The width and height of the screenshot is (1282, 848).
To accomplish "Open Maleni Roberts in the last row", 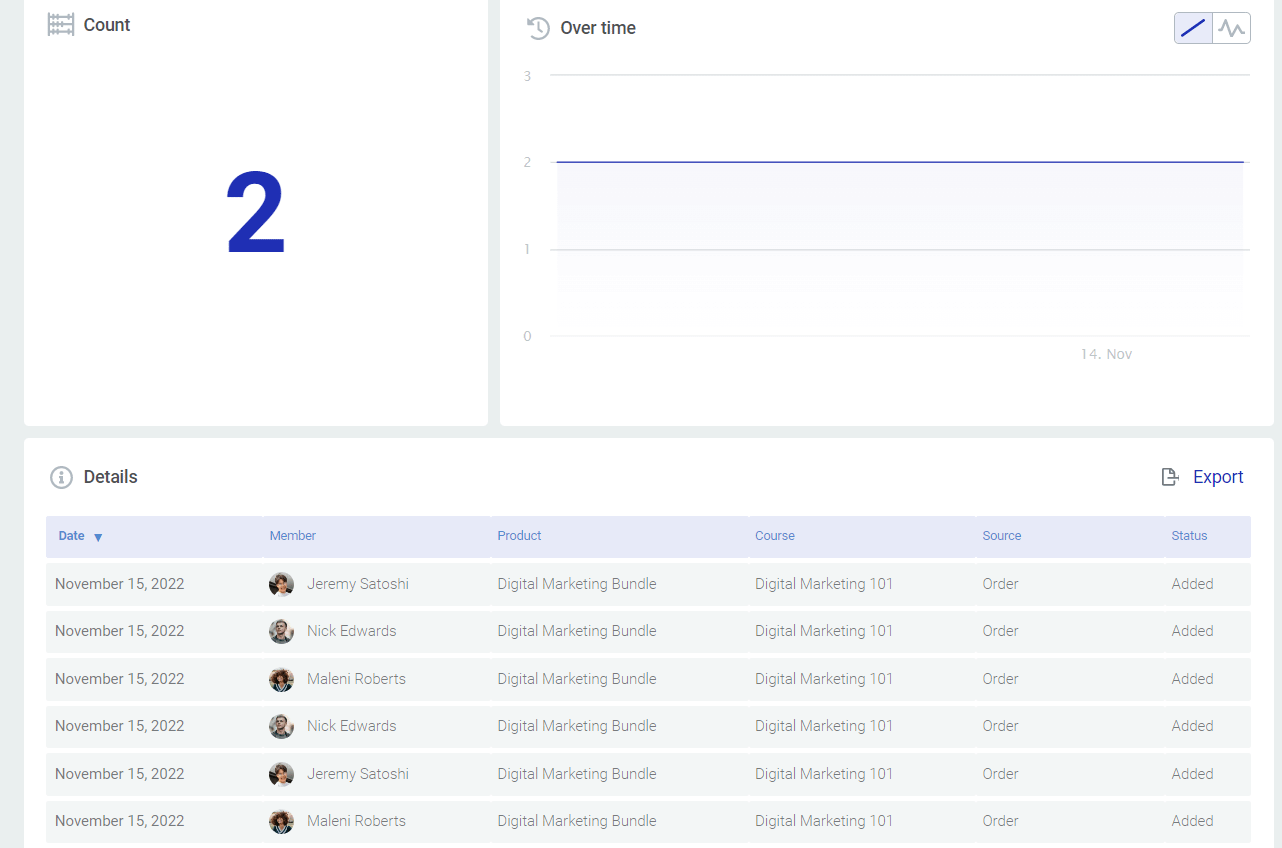I will point(356,821).
